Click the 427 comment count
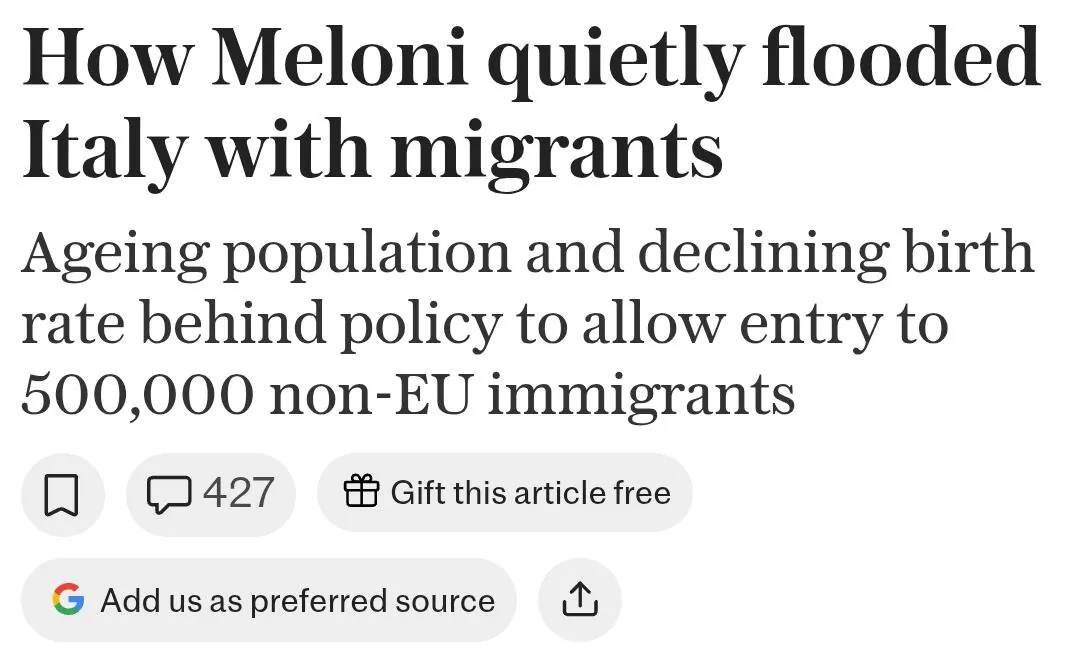Image resolution: width=1080 pixels, height=668 pixels. tap(238, 493)
